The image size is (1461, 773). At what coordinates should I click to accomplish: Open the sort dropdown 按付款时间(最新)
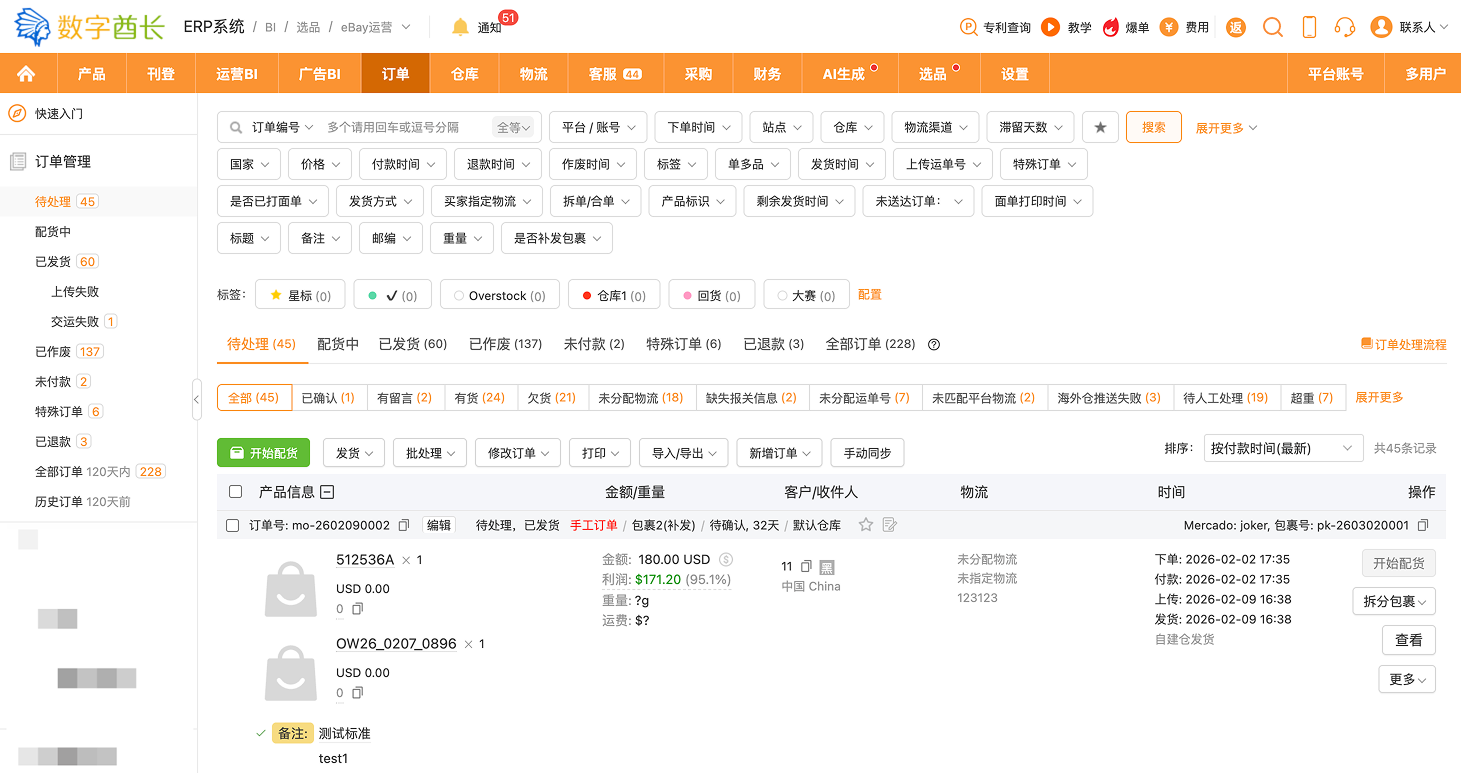(1281, 448)
